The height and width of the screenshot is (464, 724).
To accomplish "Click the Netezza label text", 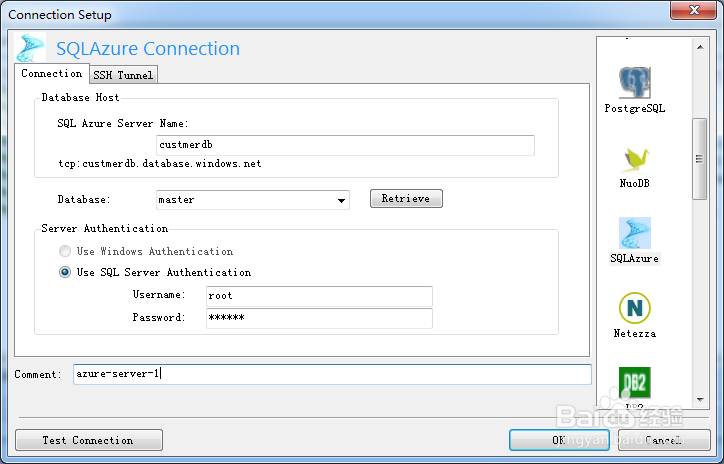I will [x=635, y=333].
